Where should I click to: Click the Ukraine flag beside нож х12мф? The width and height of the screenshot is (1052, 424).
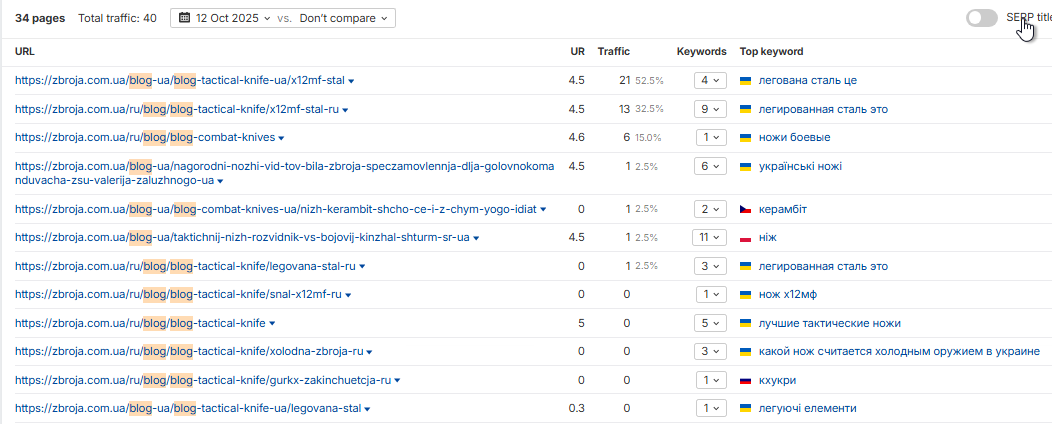745,295
